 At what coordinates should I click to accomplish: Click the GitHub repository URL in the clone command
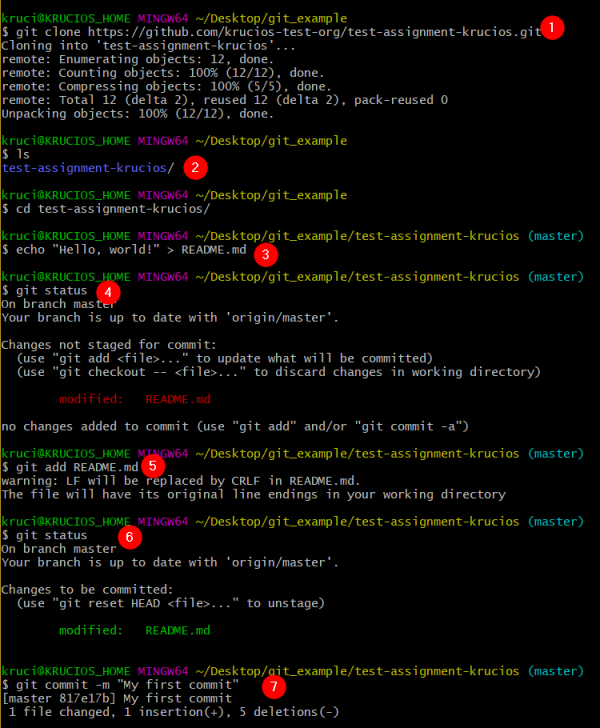coord(314,32)
